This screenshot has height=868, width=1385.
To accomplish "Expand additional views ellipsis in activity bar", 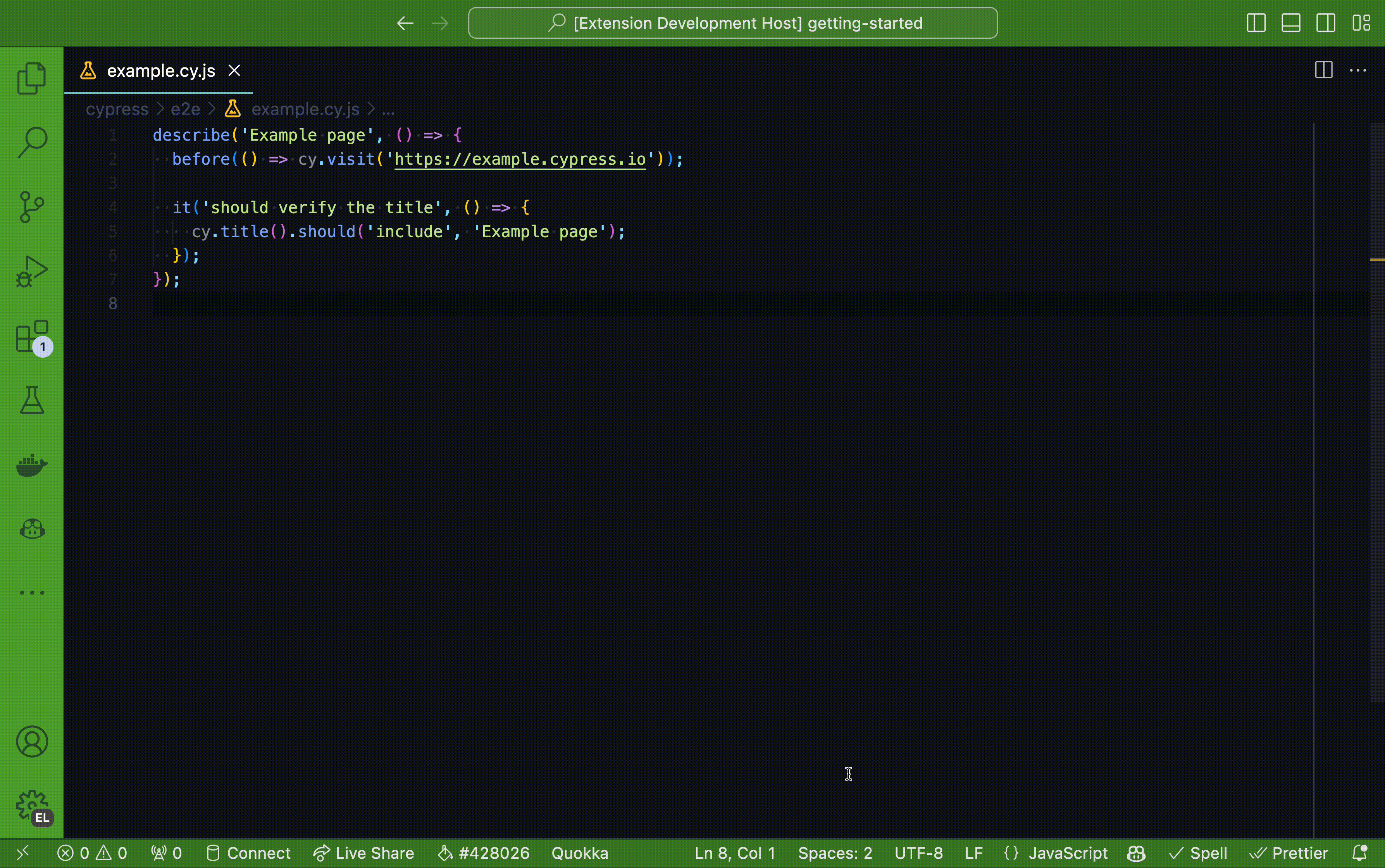I will pyautogui.click(x=31, y=592).
